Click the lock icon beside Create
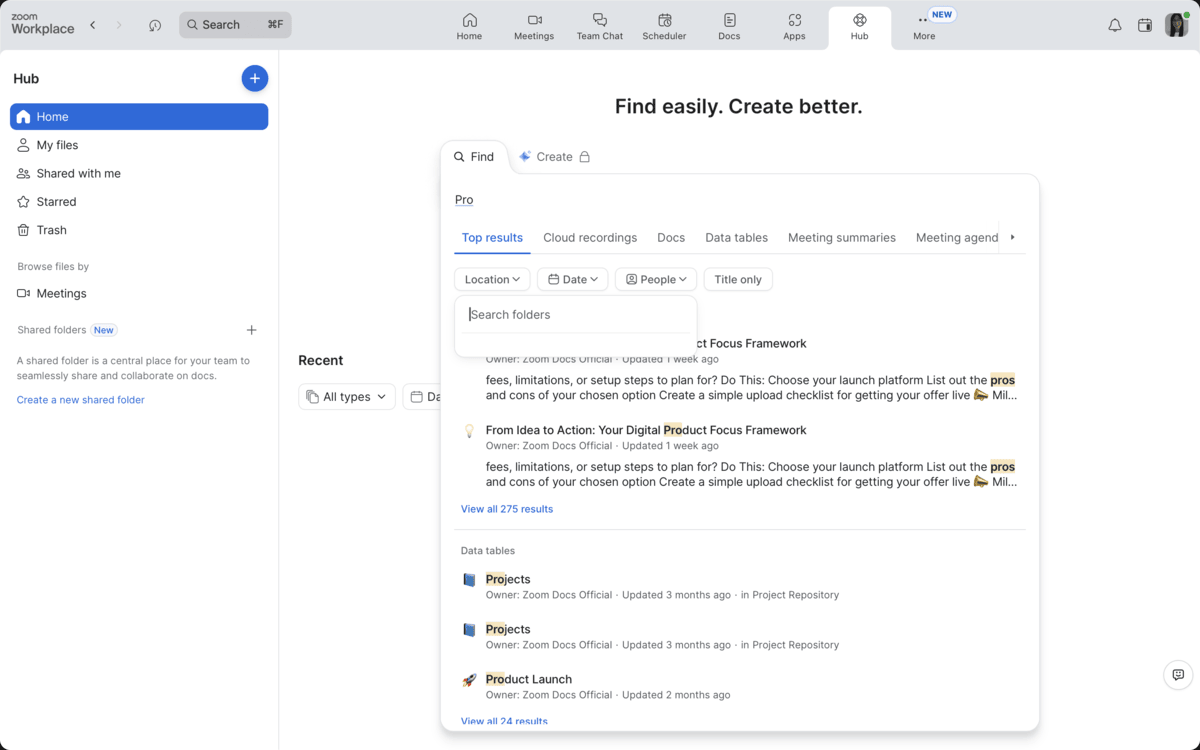The image size is (1200, 750). coord(585,157)
